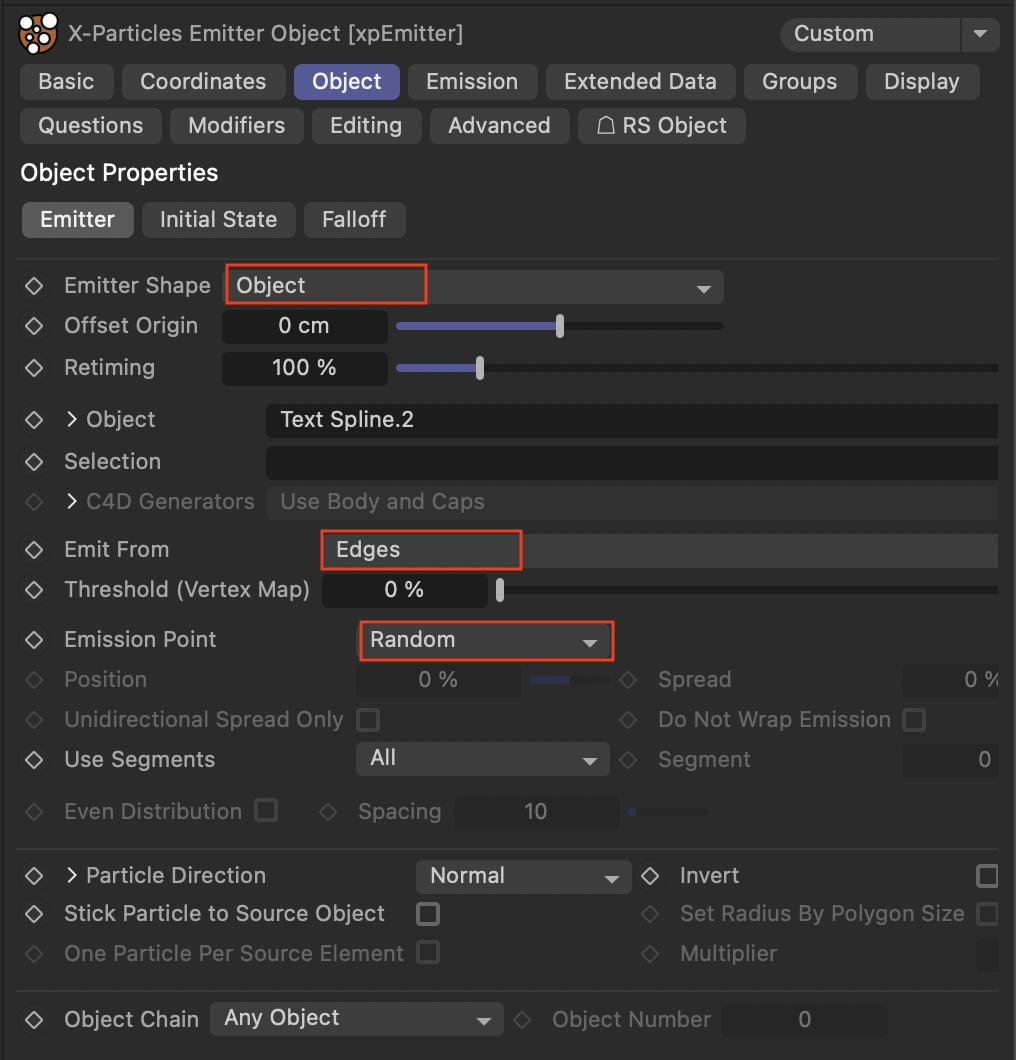
Task: Toggle Do Not Wrap Emission checkbox
Action: click(x=914, y=720)
